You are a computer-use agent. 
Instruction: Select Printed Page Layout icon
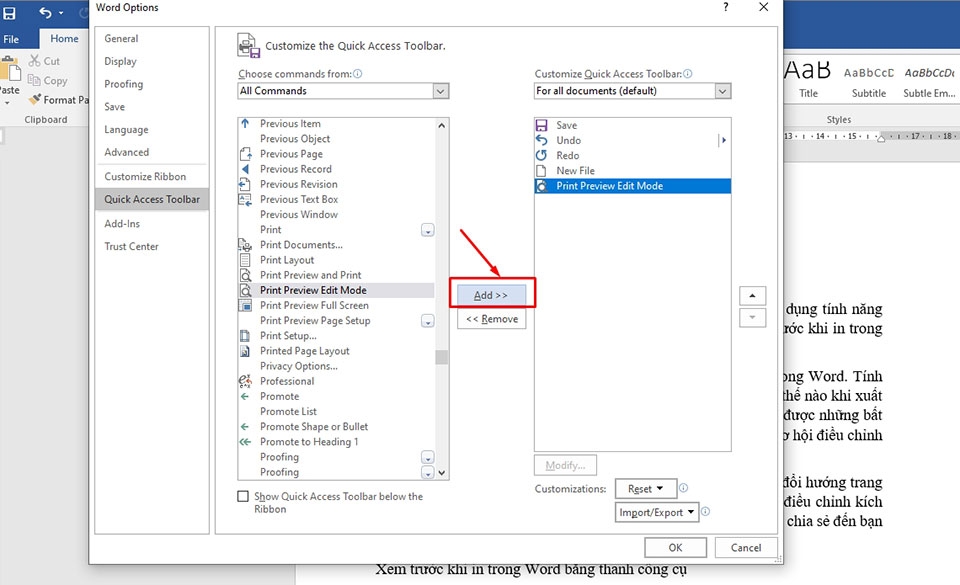click(245, 351)
